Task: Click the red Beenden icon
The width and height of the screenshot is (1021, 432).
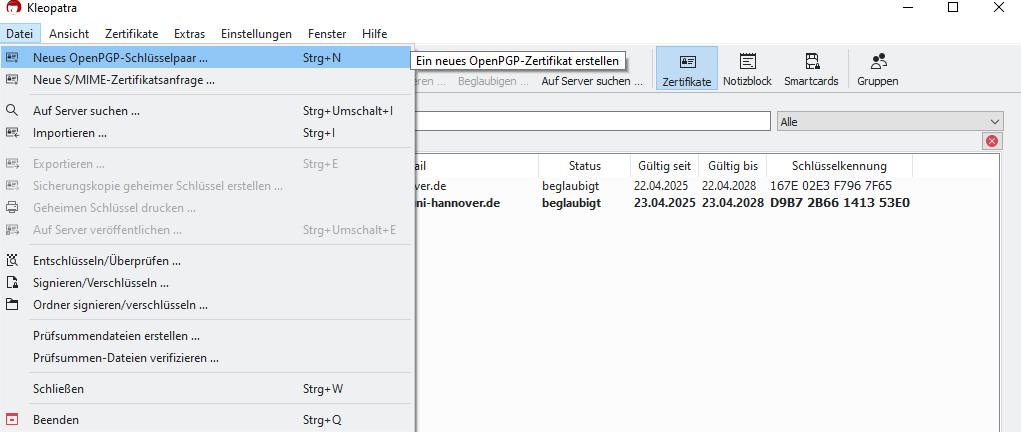Action: [12, 420]
